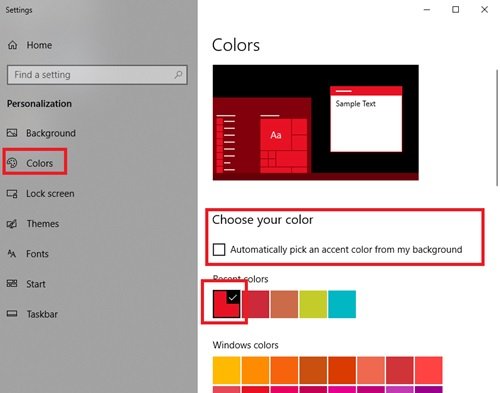Pick the last coral-red Windows color

429,370
